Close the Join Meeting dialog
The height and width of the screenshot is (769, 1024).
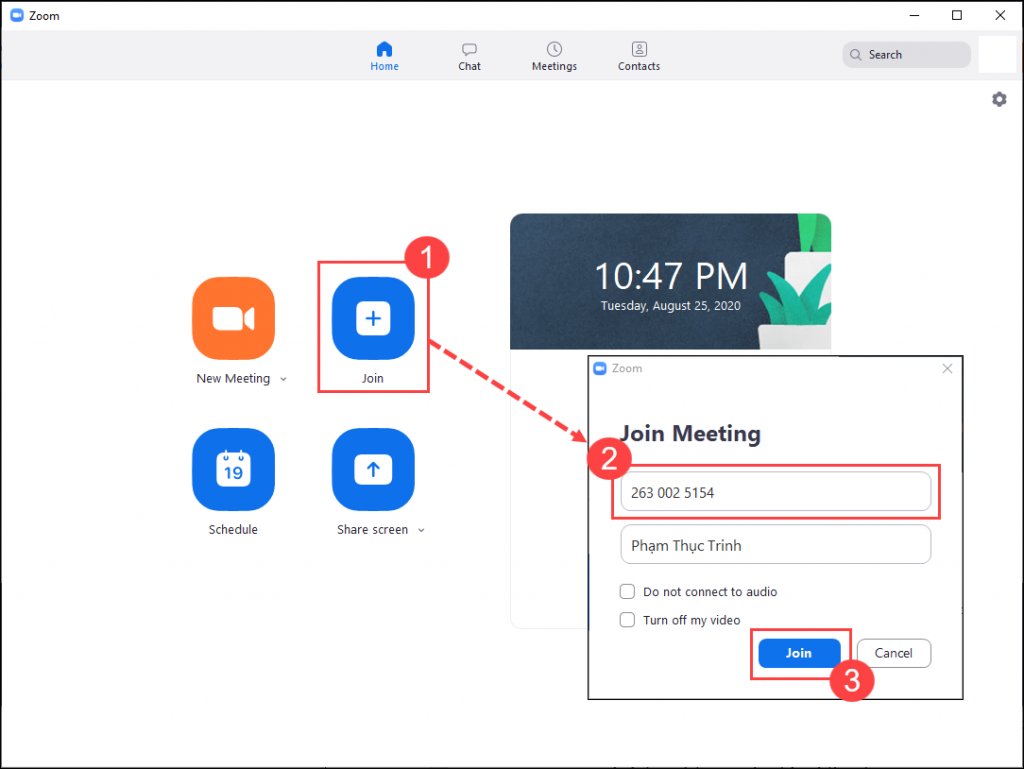pos(947,369)
